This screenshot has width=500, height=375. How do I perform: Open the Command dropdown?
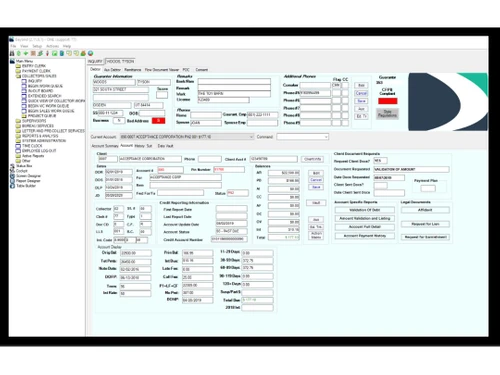[x=303, y=137]
